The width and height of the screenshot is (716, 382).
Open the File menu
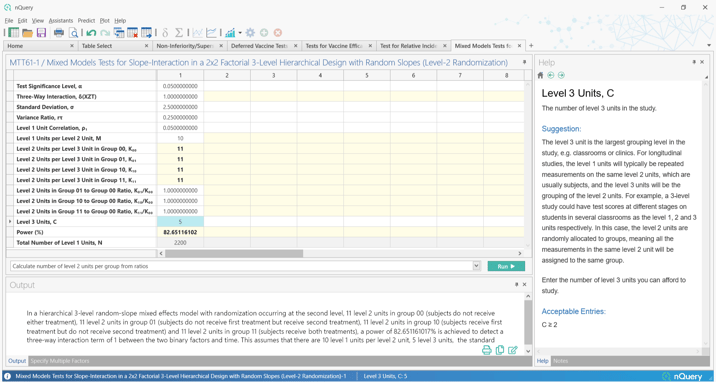[9, 21]
